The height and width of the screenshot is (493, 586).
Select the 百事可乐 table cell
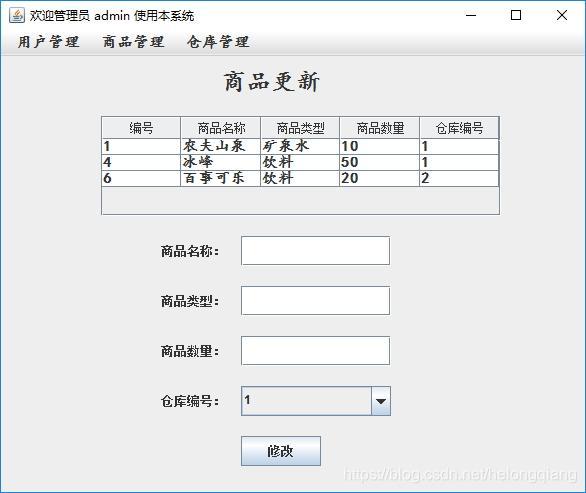pyautogui.click(x=220, y=178)
